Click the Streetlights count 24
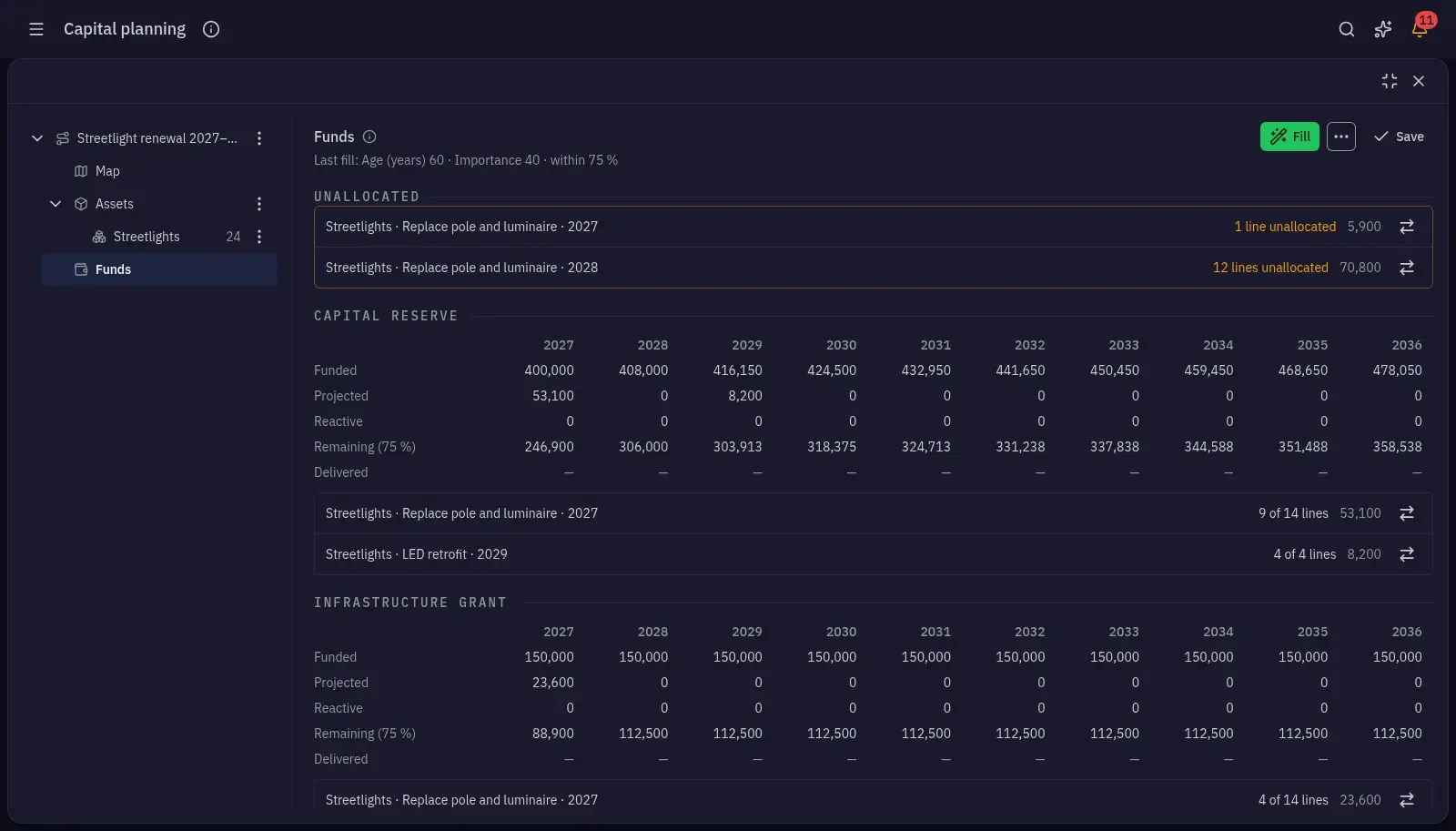Viewport: 1456px width, 831px height. 233,237
